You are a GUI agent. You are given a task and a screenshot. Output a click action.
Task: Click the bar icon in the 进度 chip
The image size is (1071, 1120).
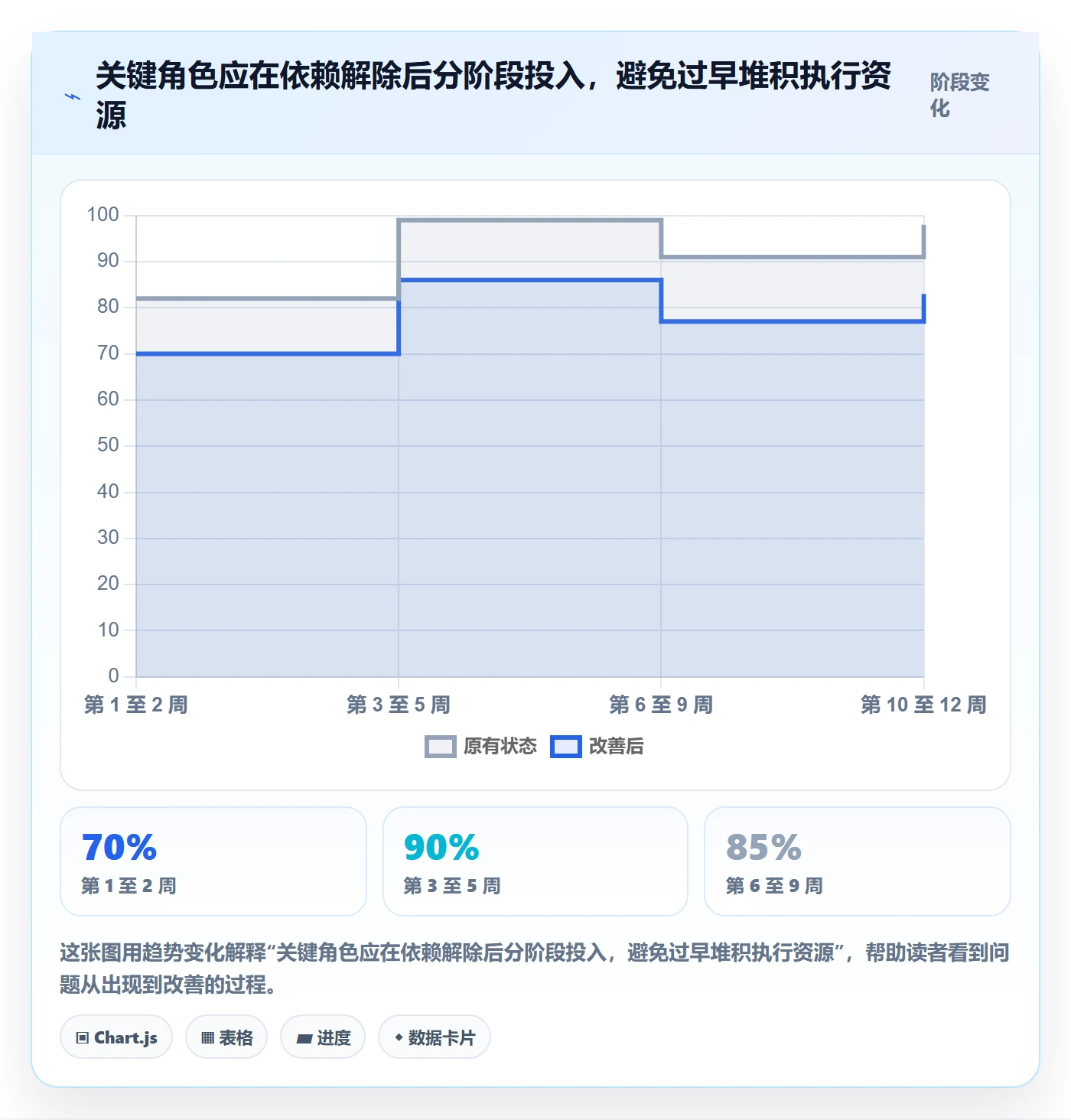(304, 1039)
